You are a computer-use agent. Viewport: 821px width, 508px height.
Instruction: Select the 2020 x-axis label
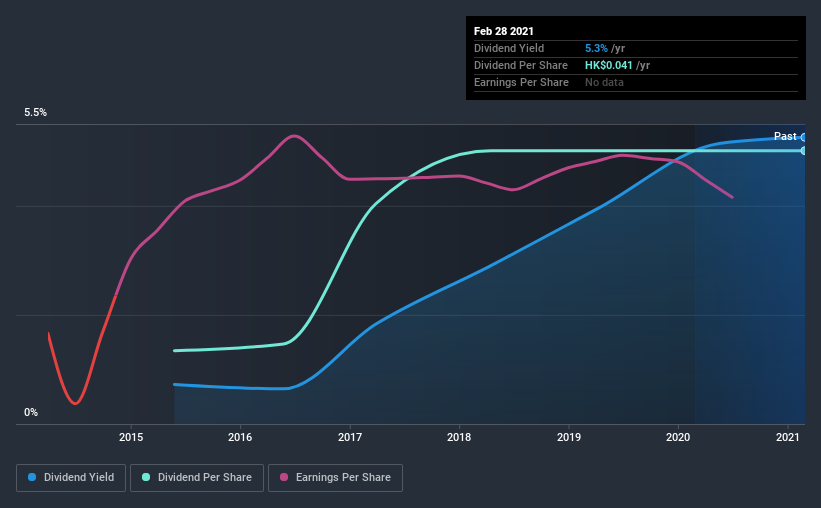click(678, 437)
